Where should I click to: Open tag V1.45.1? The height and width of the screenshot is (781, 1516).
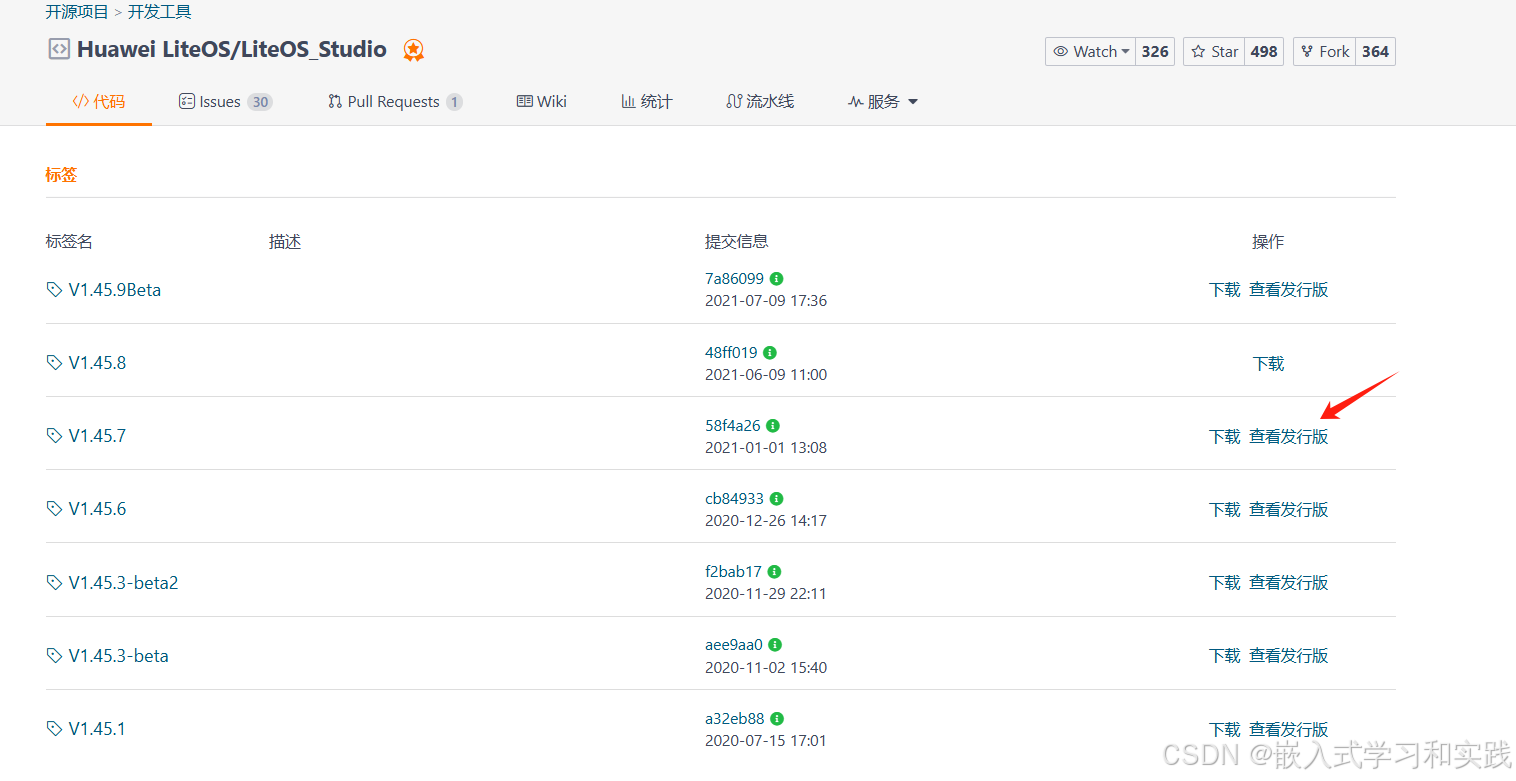click(x=97, y=729)
